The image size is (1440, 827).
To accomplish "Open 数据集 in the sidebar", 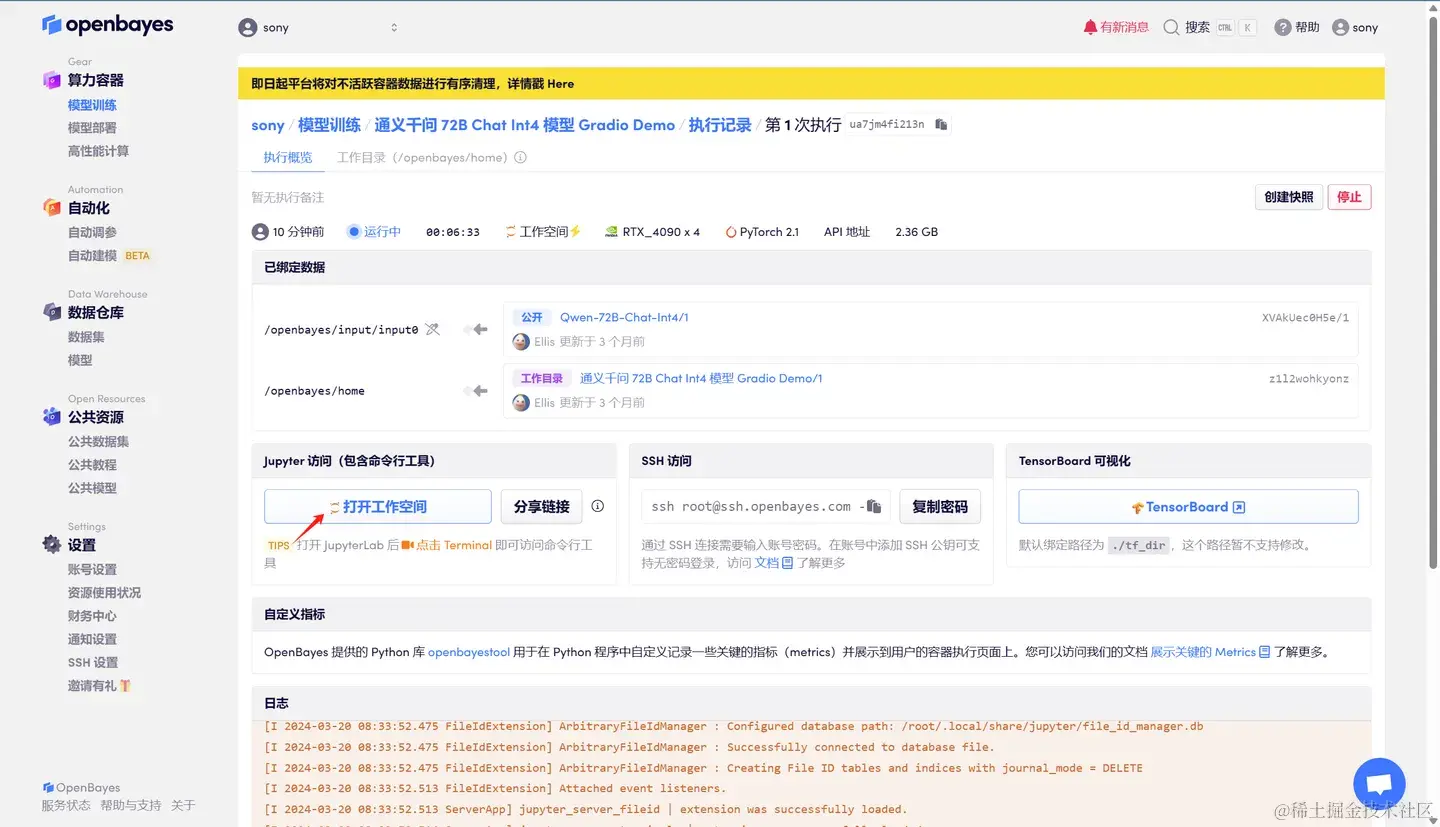I will 86,337.
